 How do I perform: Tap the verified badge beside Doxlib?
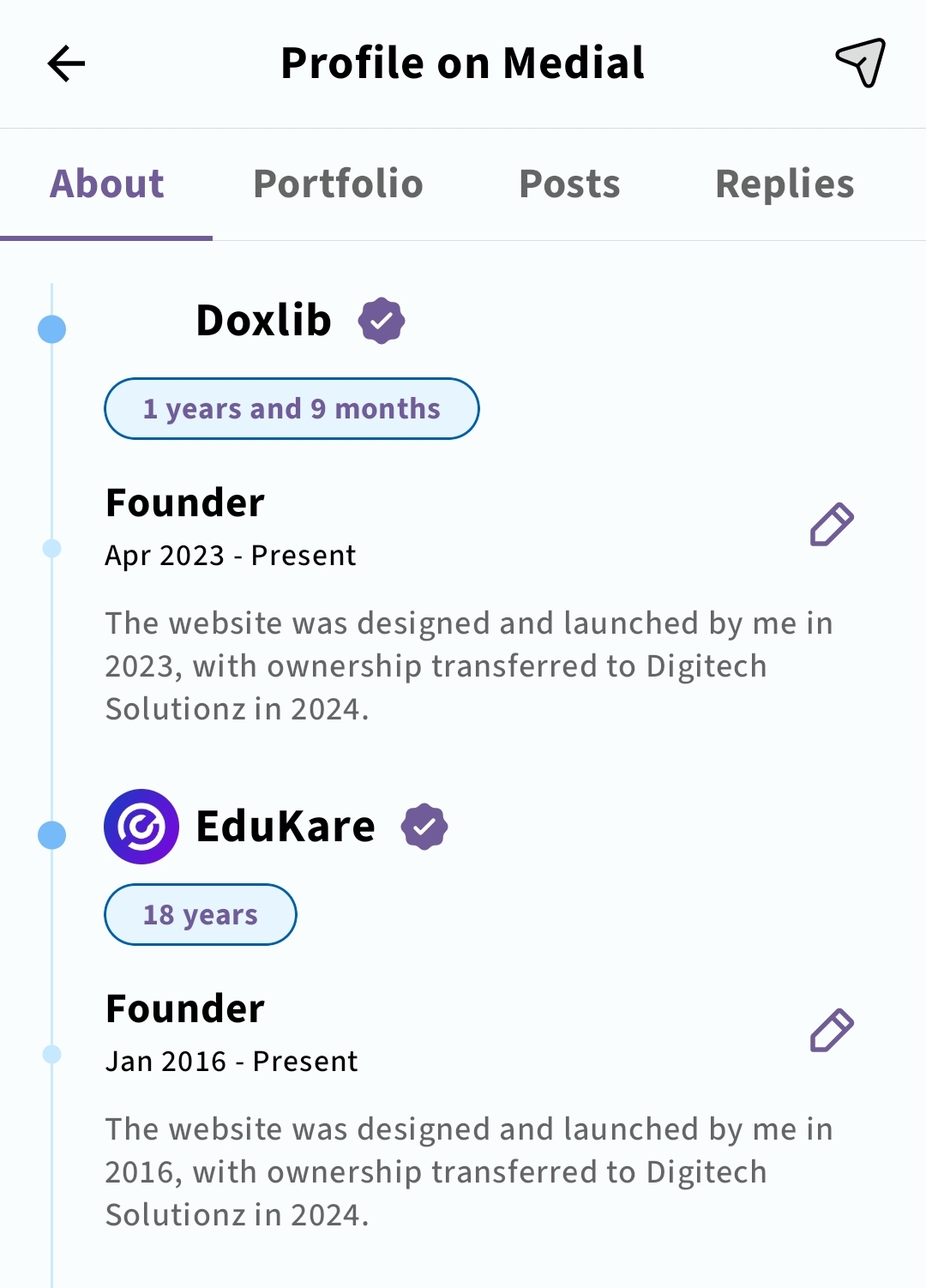point(382,321)
